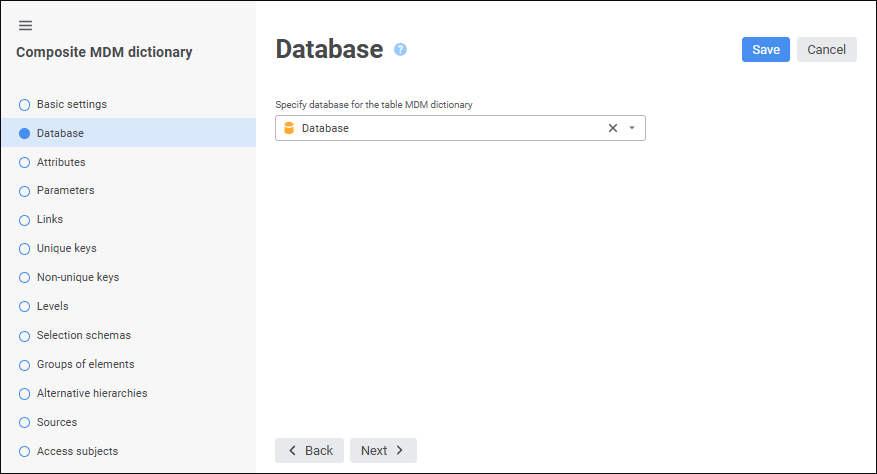Click the help question mark icon

tap(400, 49)
